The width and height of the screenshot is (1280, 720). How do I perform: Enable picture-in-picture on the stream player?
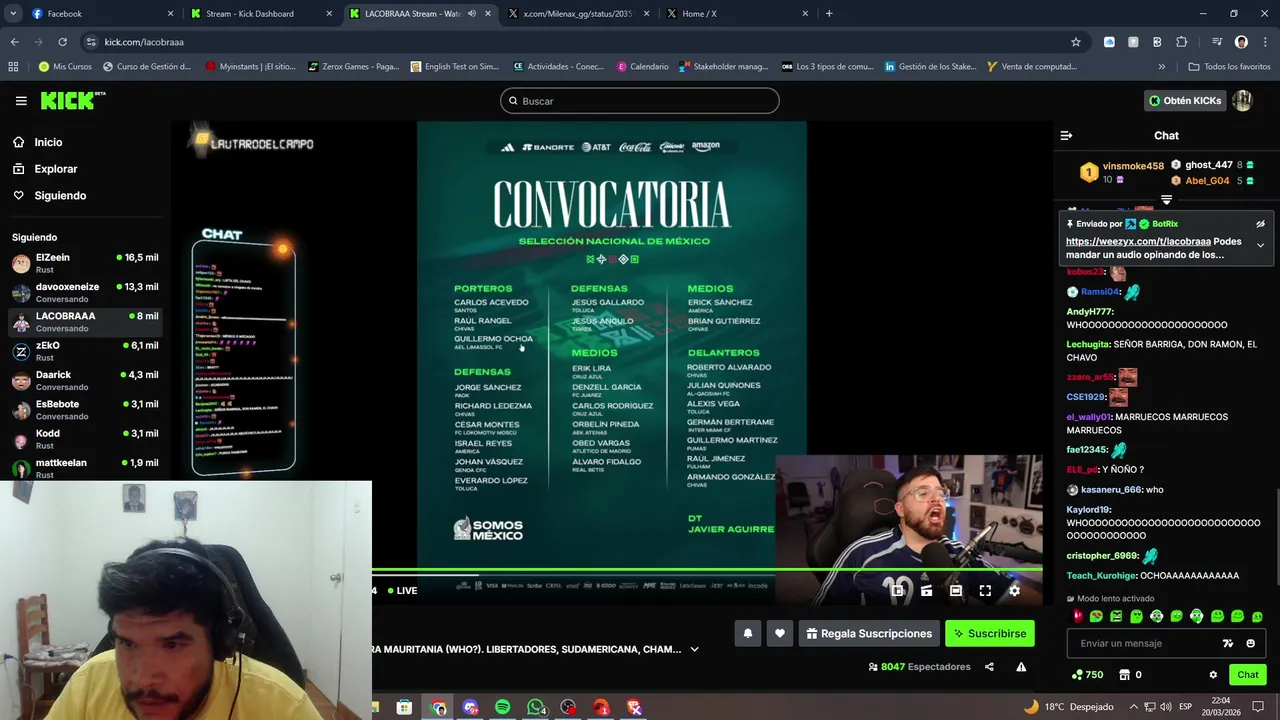[x=898, y=591]
